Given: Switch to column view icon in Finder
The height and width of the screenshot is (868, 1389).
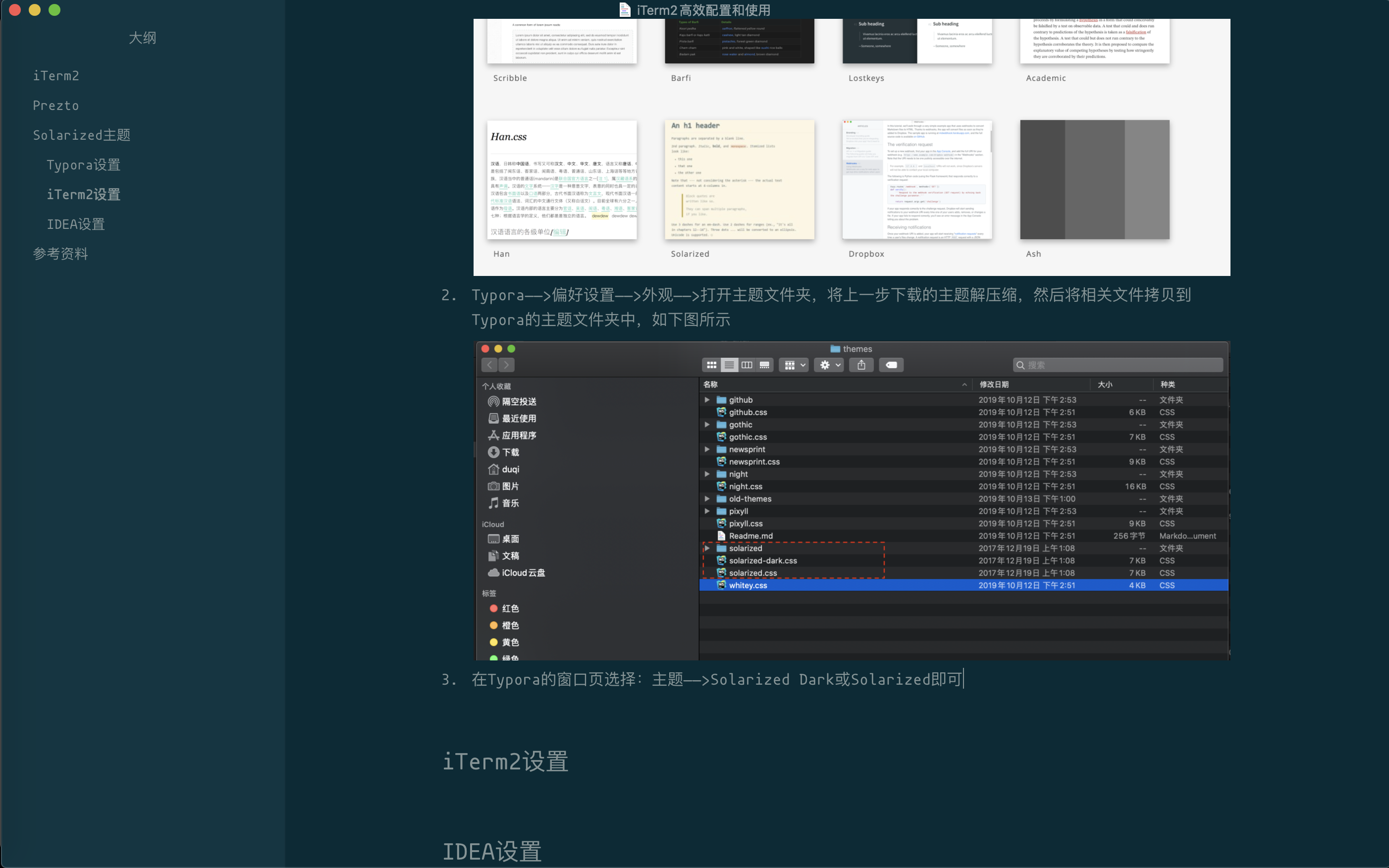Looking at the screenshot, I should pos(747,365).
